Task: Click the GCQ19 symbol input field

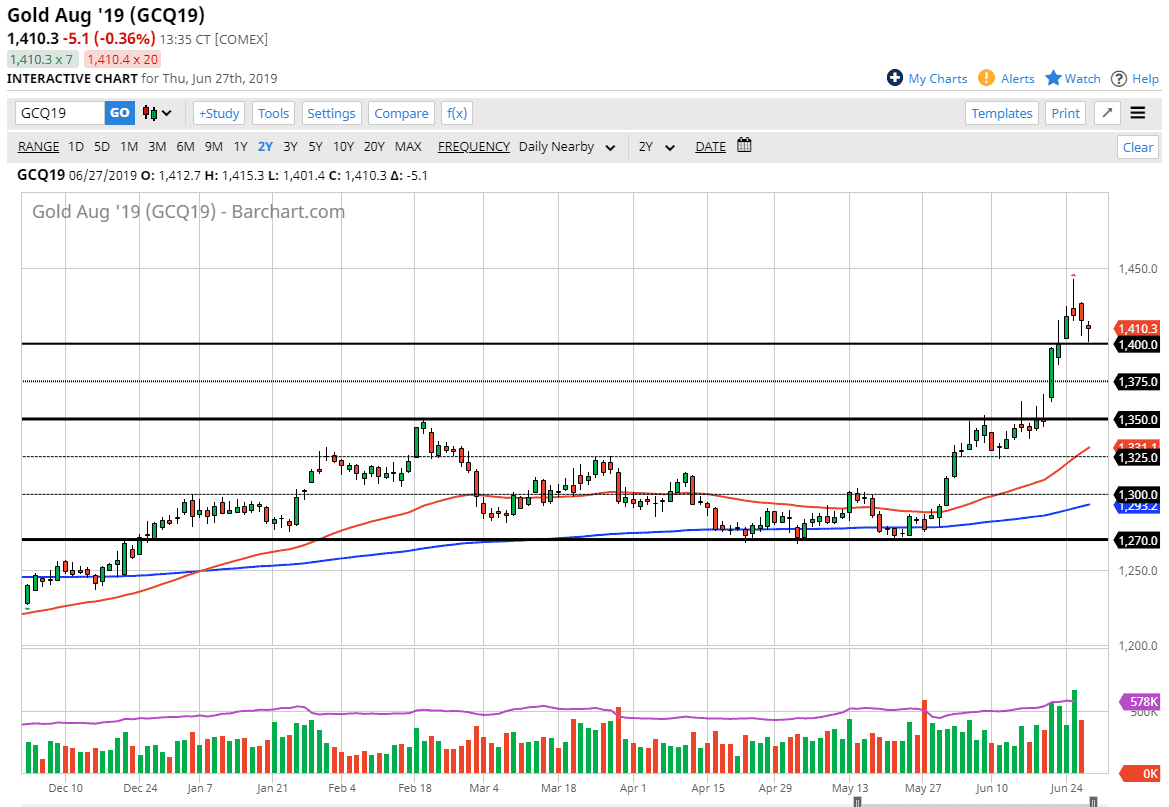Action: pyautogui.click(x=60, y=113)
